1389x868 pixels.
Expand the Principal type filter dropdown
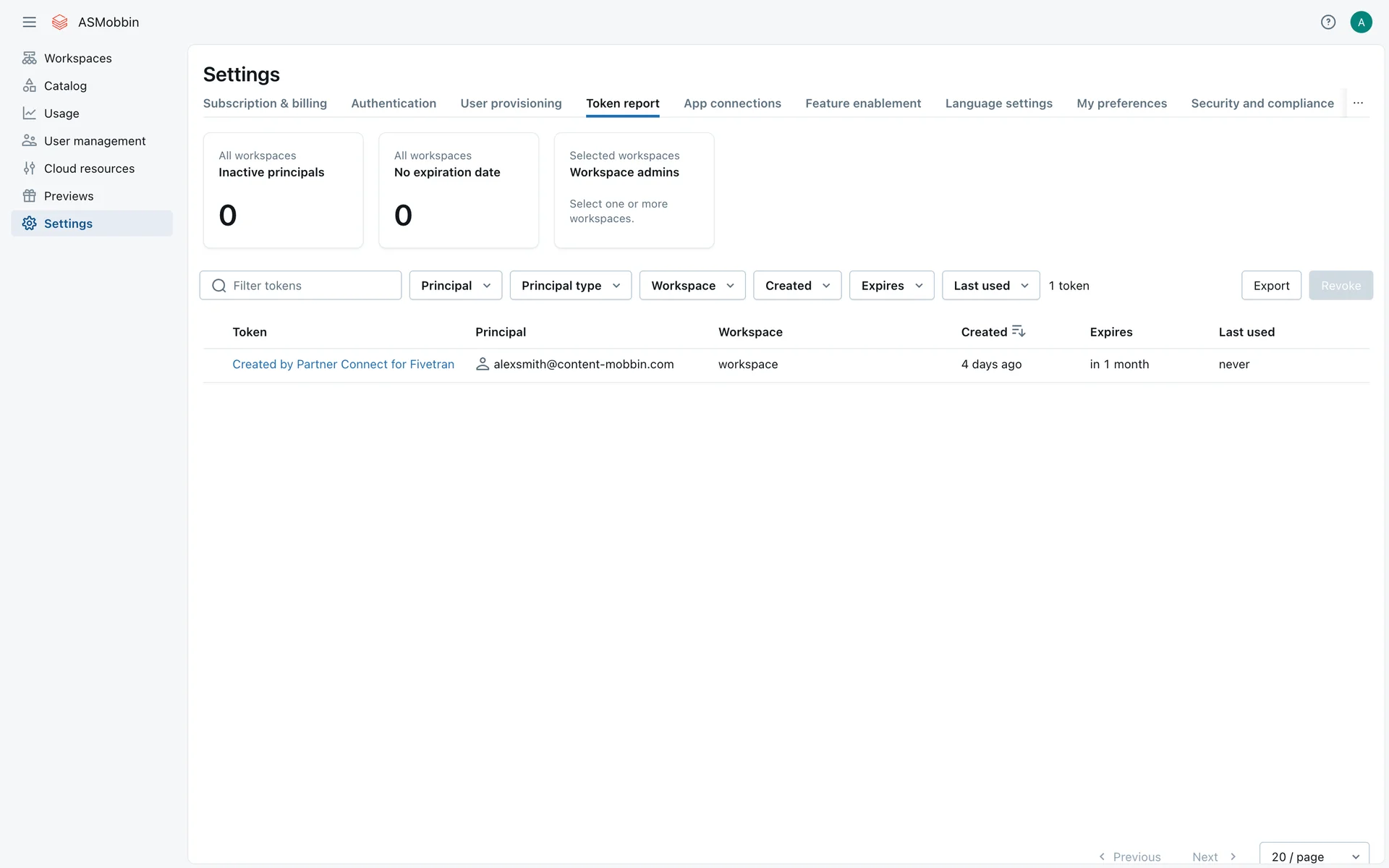[x=570, y=286]
